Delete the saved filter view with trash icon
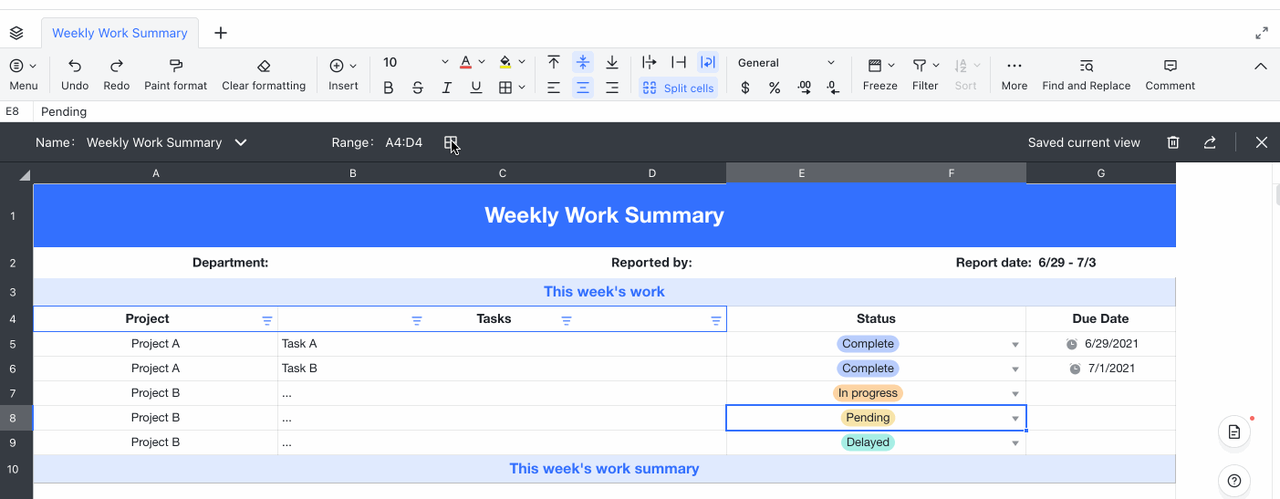The width and height of the screenshot is (1280, 499). (x=1173, y=143)
